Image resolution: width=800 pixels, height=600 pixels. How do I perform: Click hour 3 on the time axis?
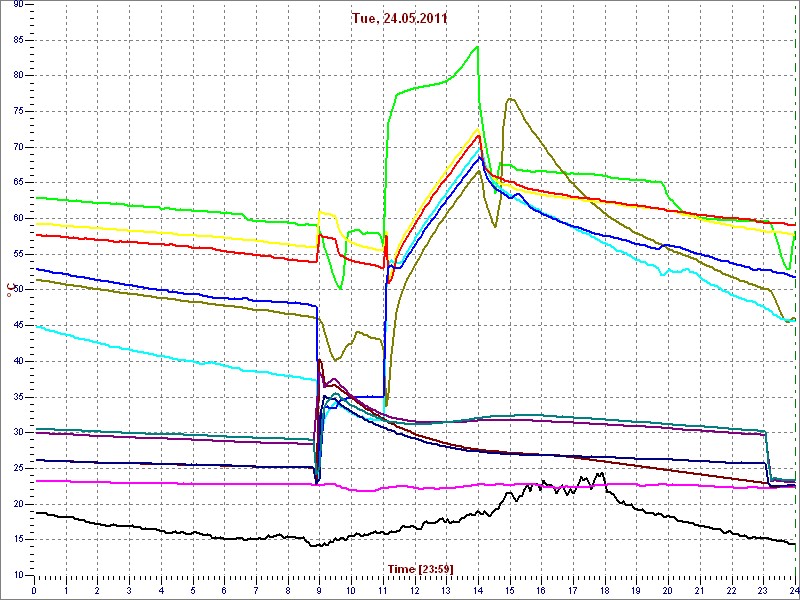tap(129, 590)
